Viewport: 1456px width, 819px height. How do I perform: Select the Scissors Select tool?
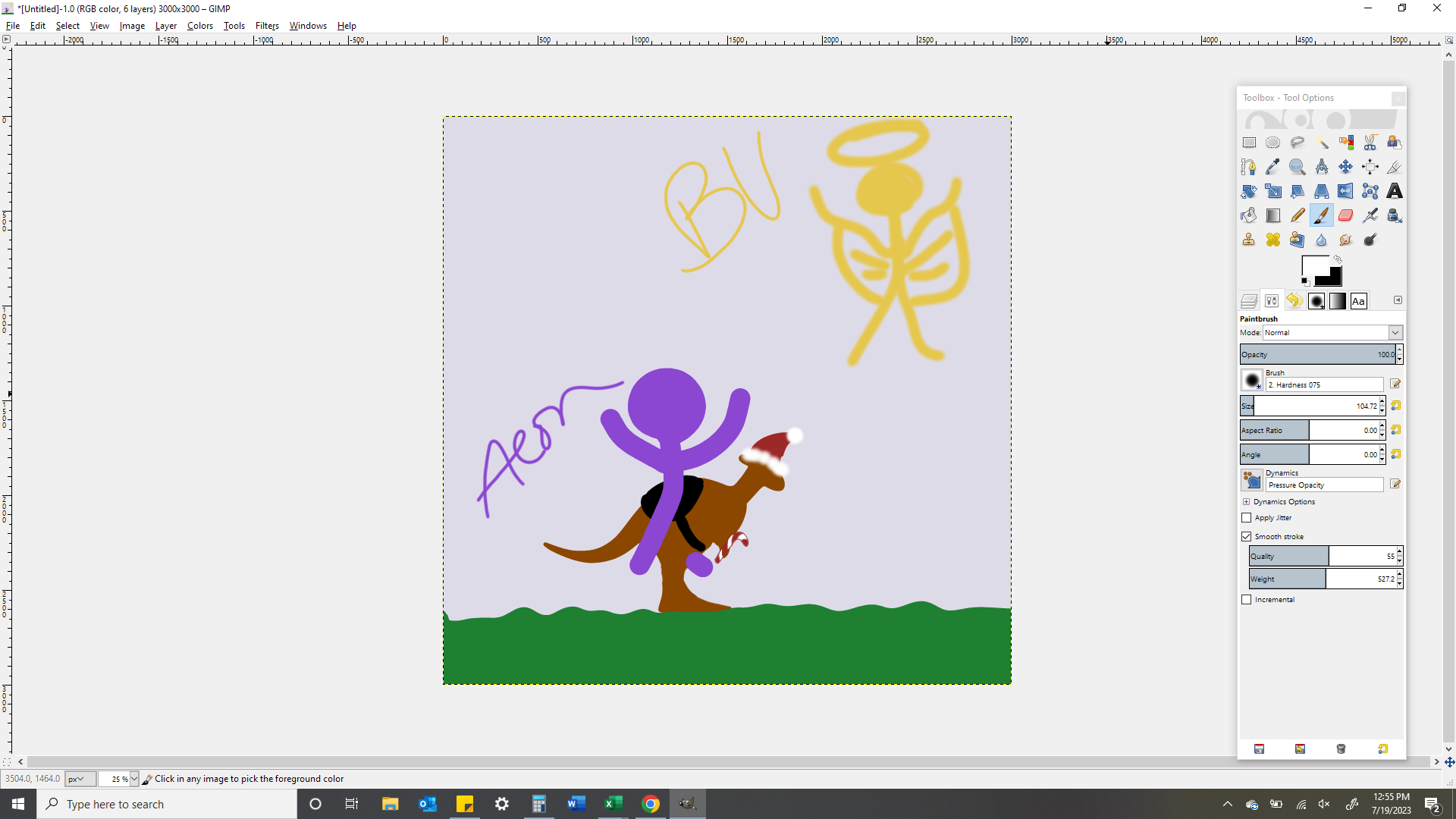pyautogui.click(x=1370, y=143)
